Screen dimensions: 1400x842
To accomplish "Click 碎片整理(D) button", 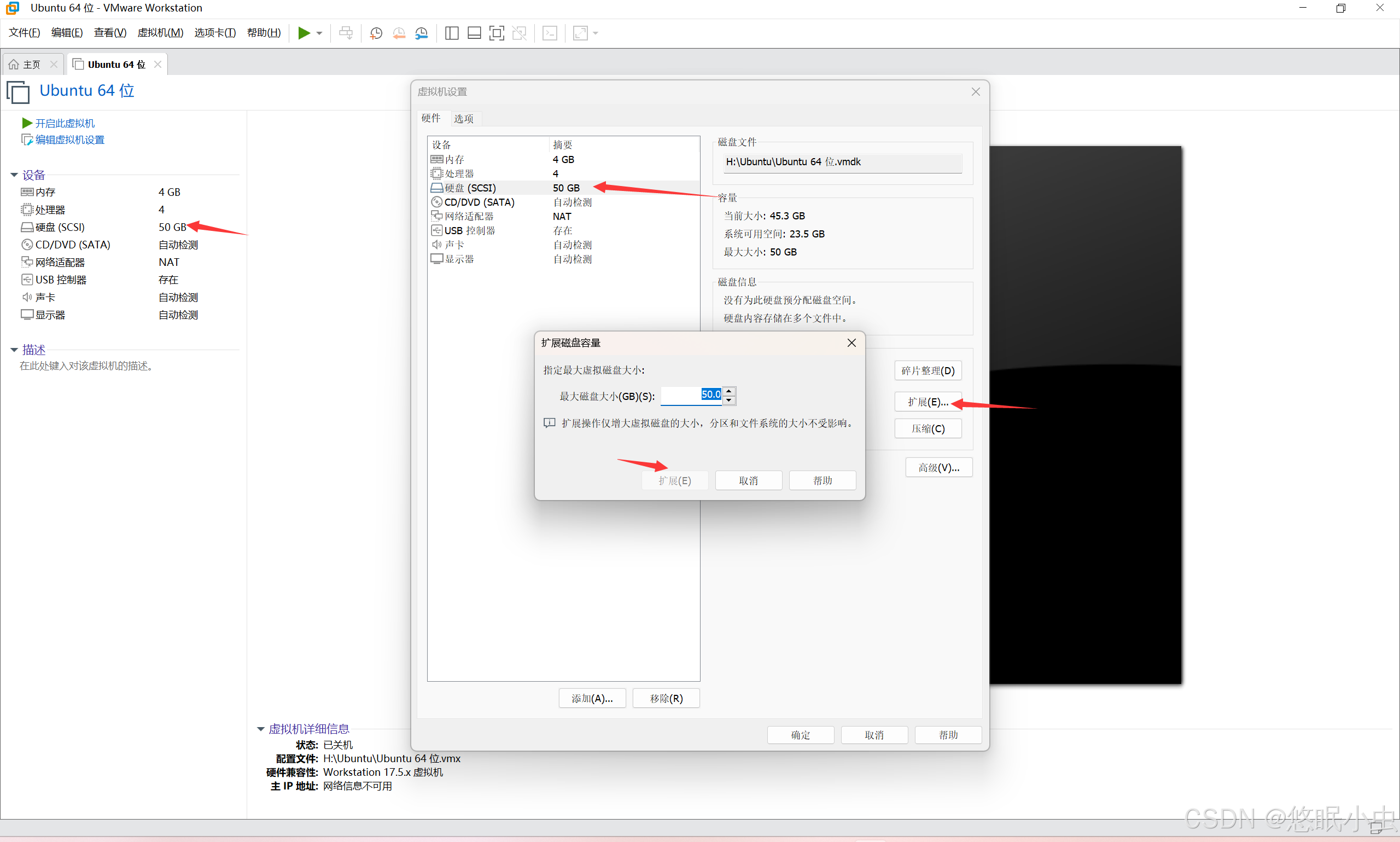I will click(928, 371).
